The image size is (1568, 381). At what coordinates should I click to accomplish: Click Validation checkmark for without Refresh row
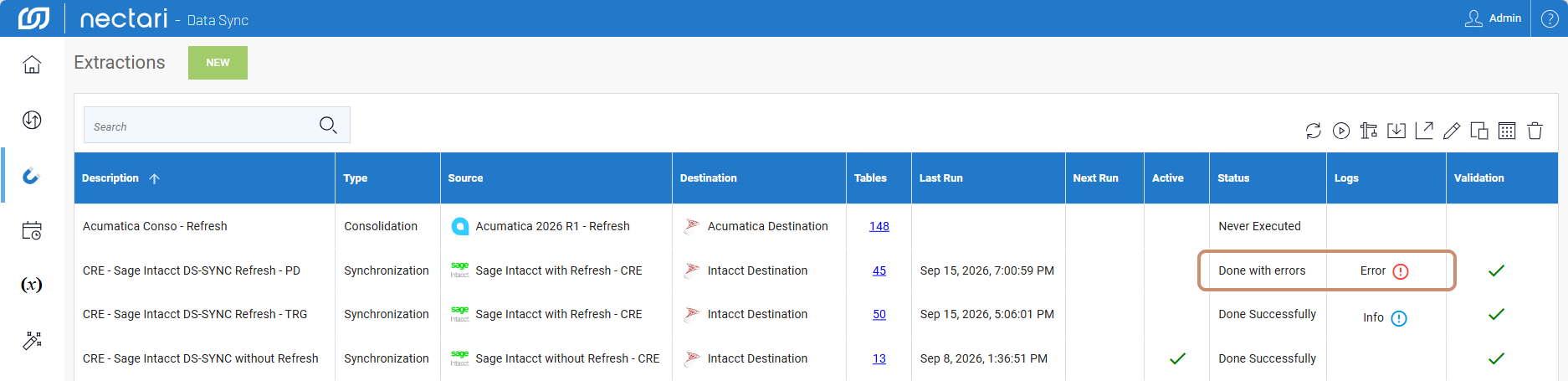pyautogui.click(x=1497, y=358)
